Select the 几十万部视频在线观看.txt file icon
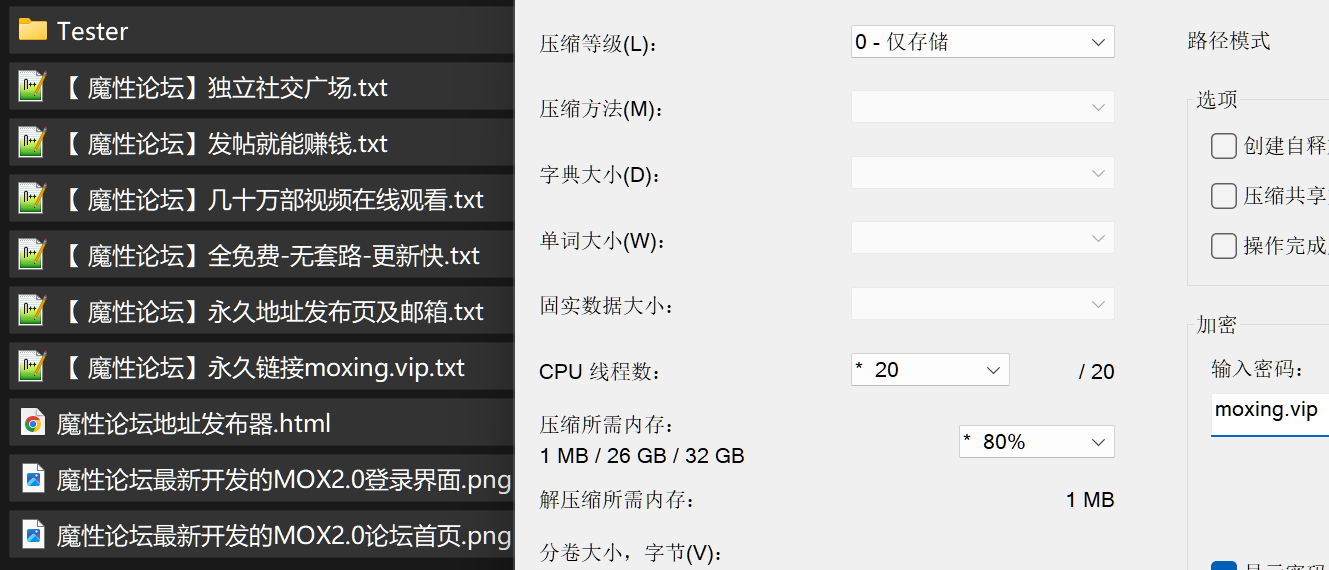The height and width of the screenshot is (570, 1329). (x=33, y=199)
